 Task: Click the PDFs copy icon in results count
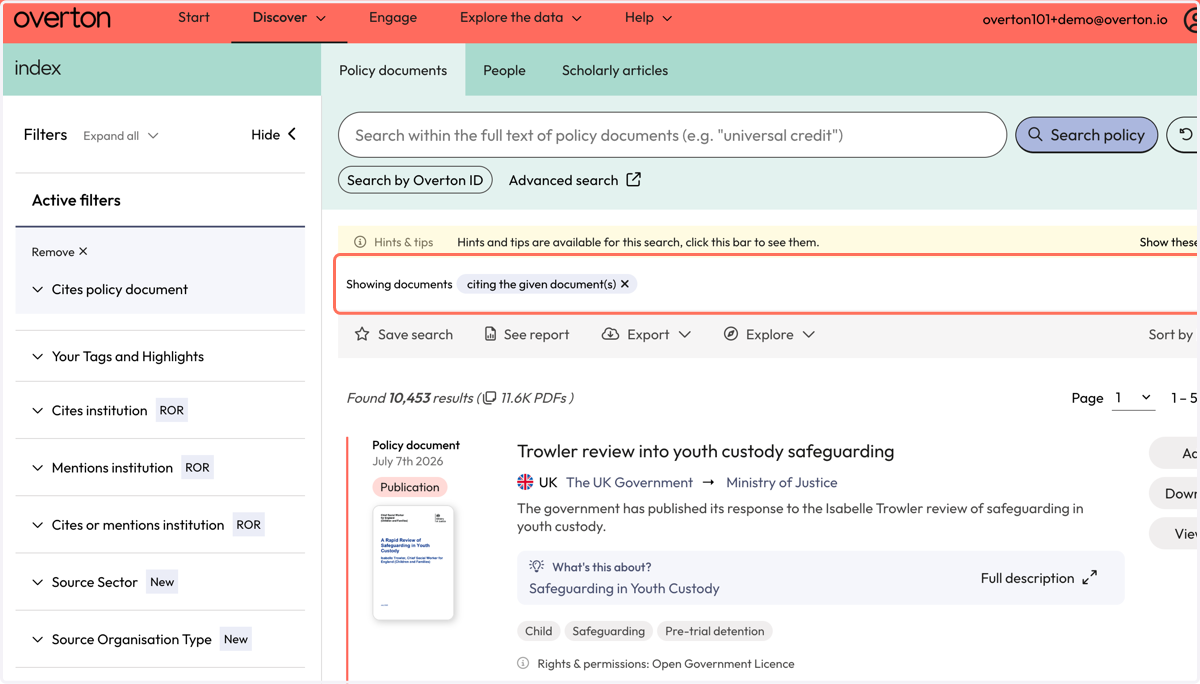point(489,398)
